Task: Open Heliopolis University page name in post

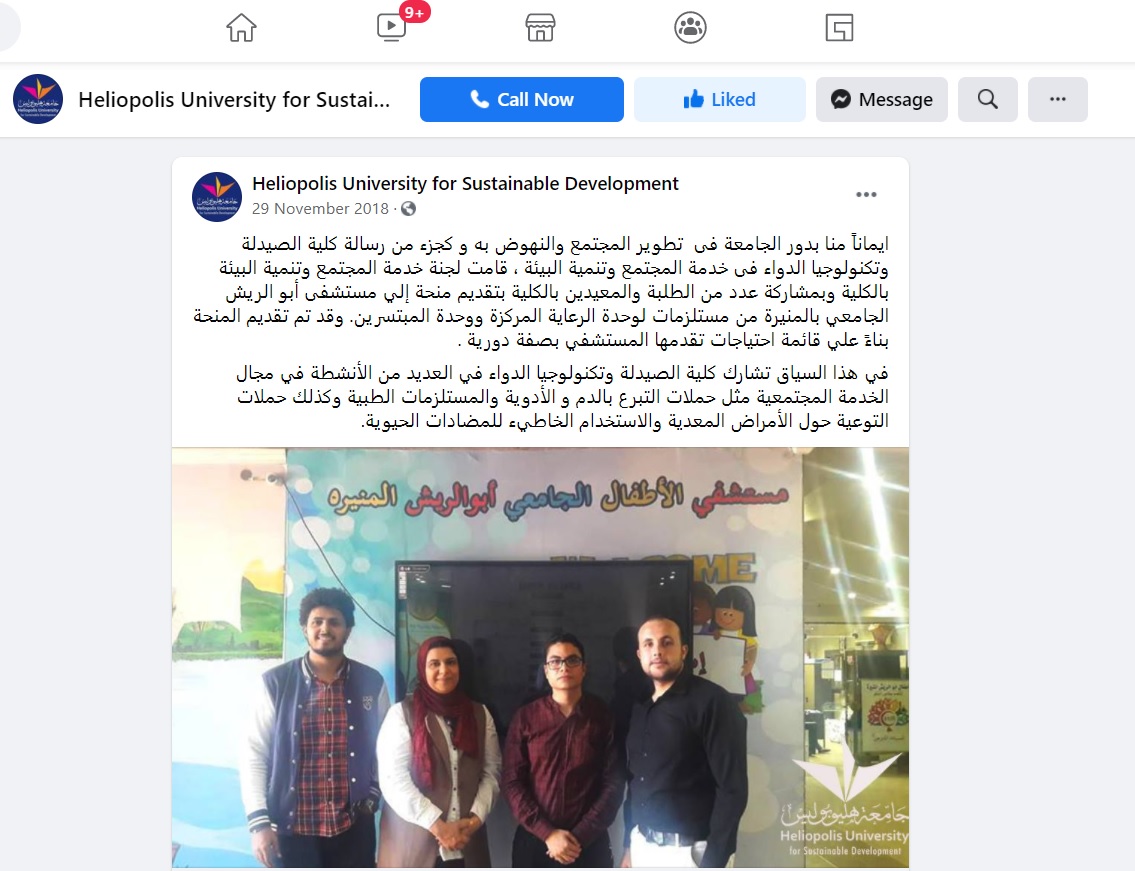Action: [x=465, y=184]
